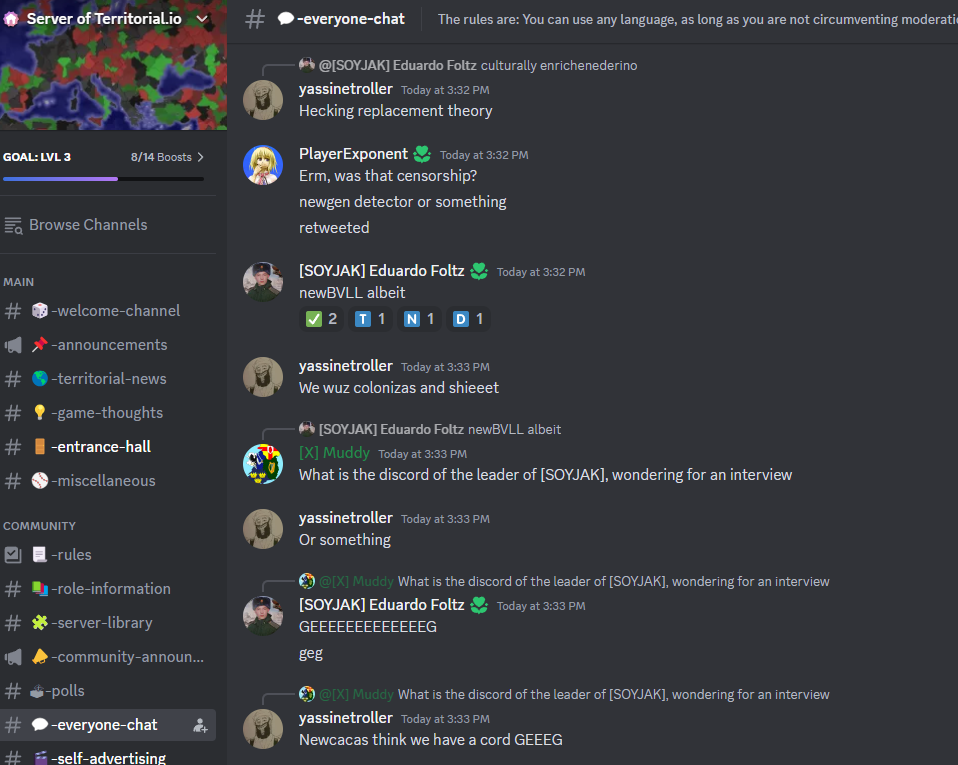Click the yassinetroller username on first message
The image size is (958, 765).
[346, 89]
